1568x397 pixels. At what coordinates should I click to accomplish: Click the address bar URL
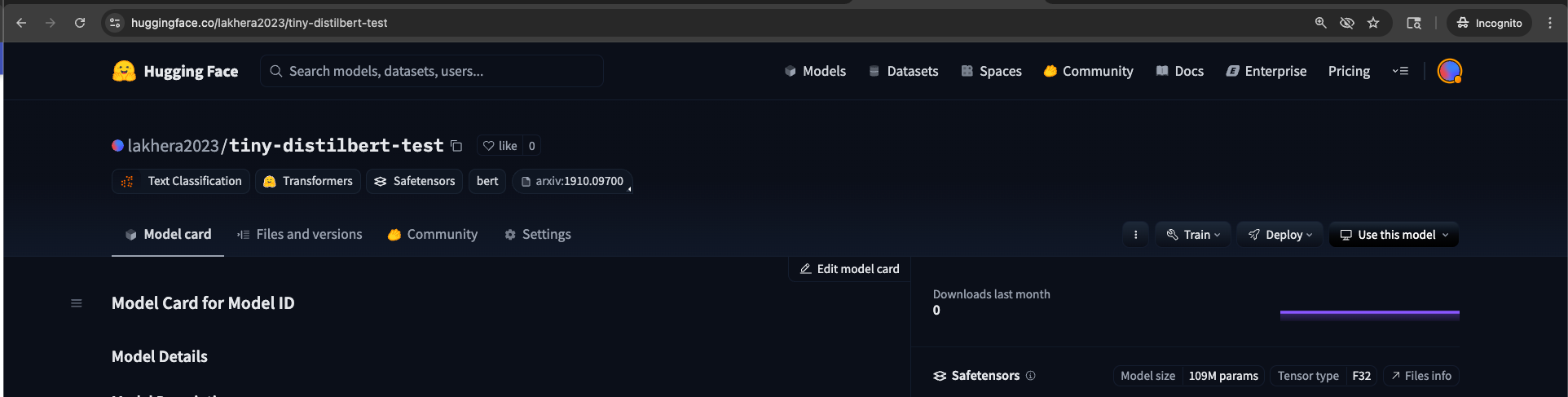259,23
